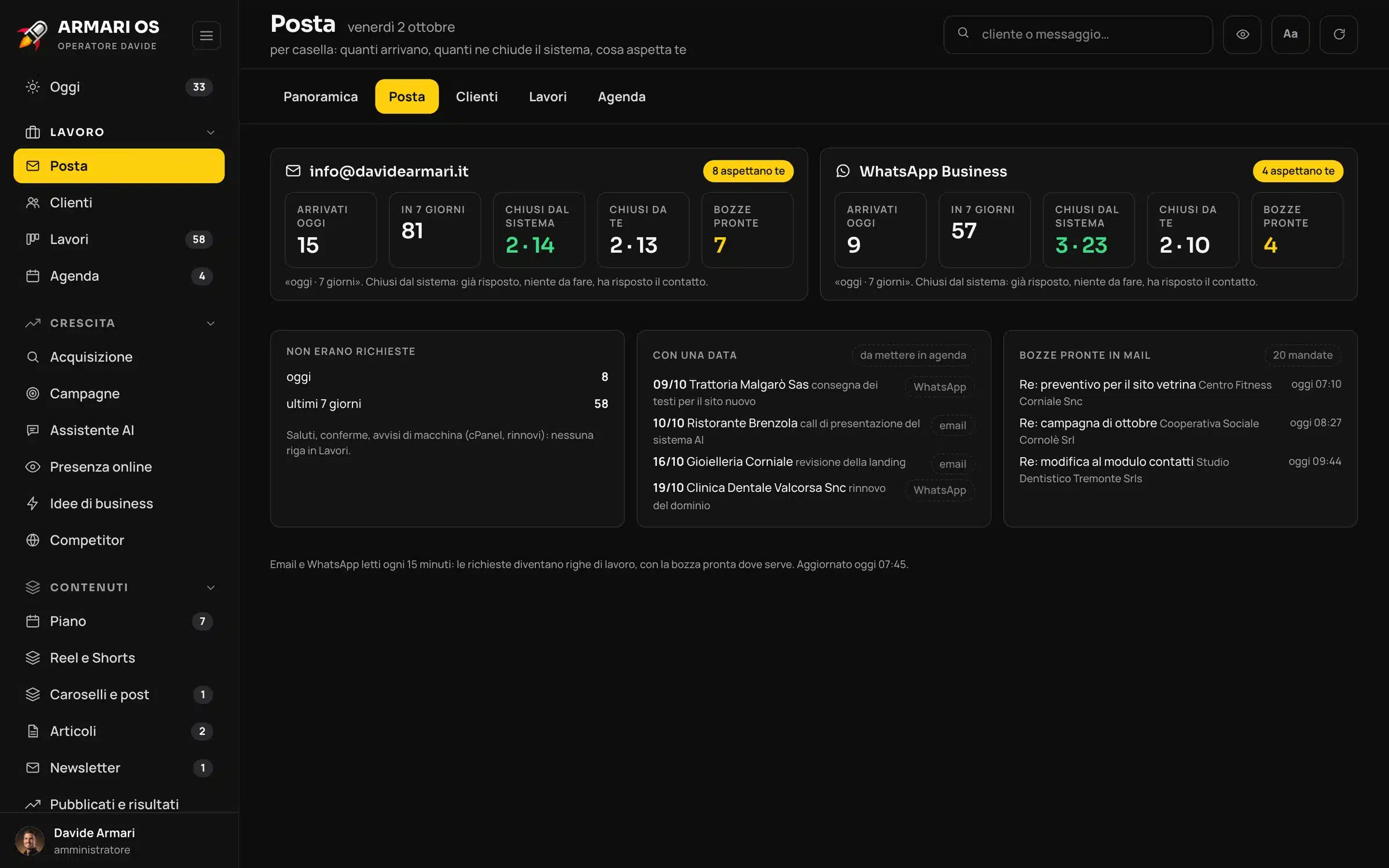This screenshot has height=868, width=1389.
Task: Open Competitor globe item
Action: [119, 540]
